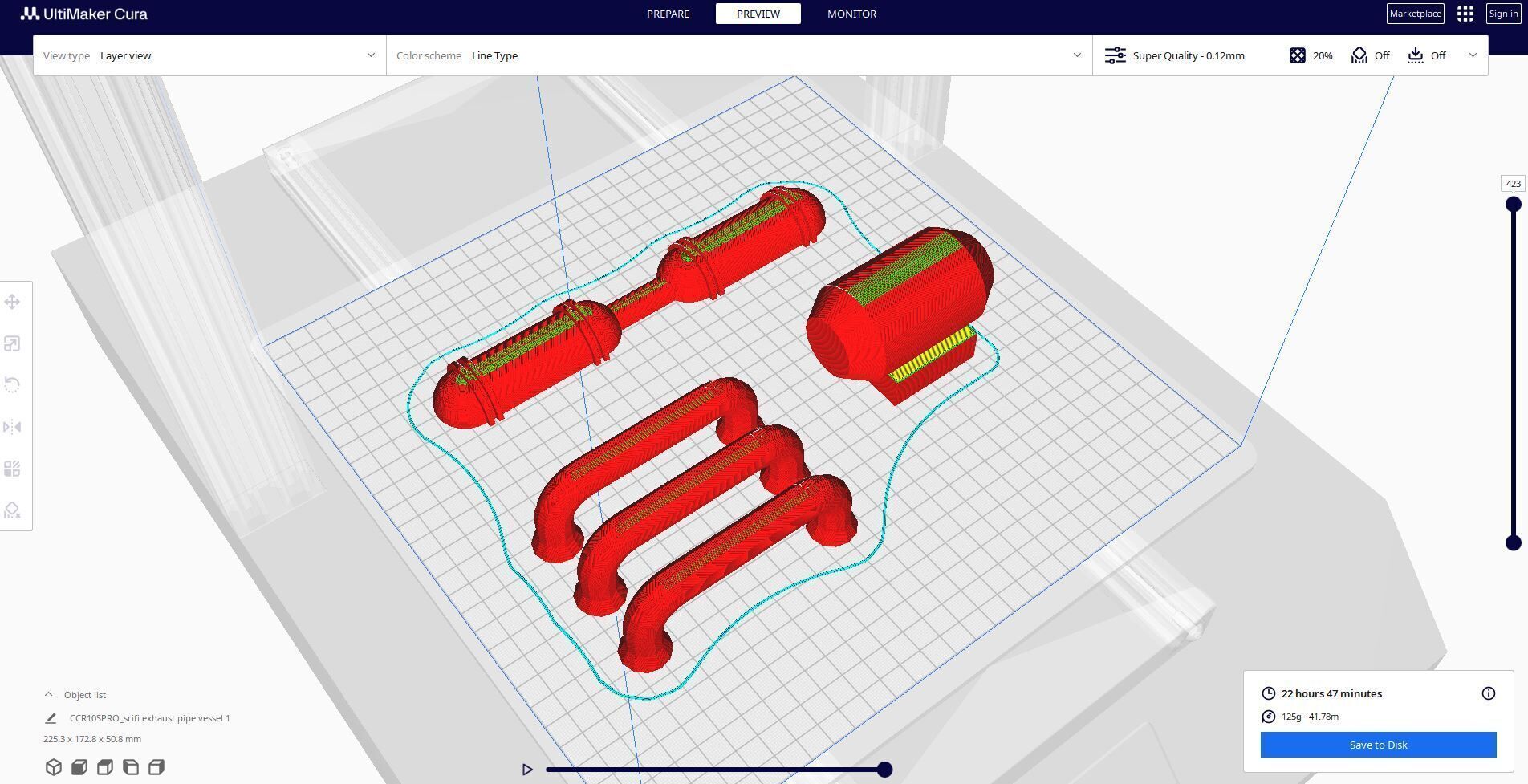Screen dimensions: 1528x784
Task: Switch to left side view cube icon
Action: (x=131, y=767)
